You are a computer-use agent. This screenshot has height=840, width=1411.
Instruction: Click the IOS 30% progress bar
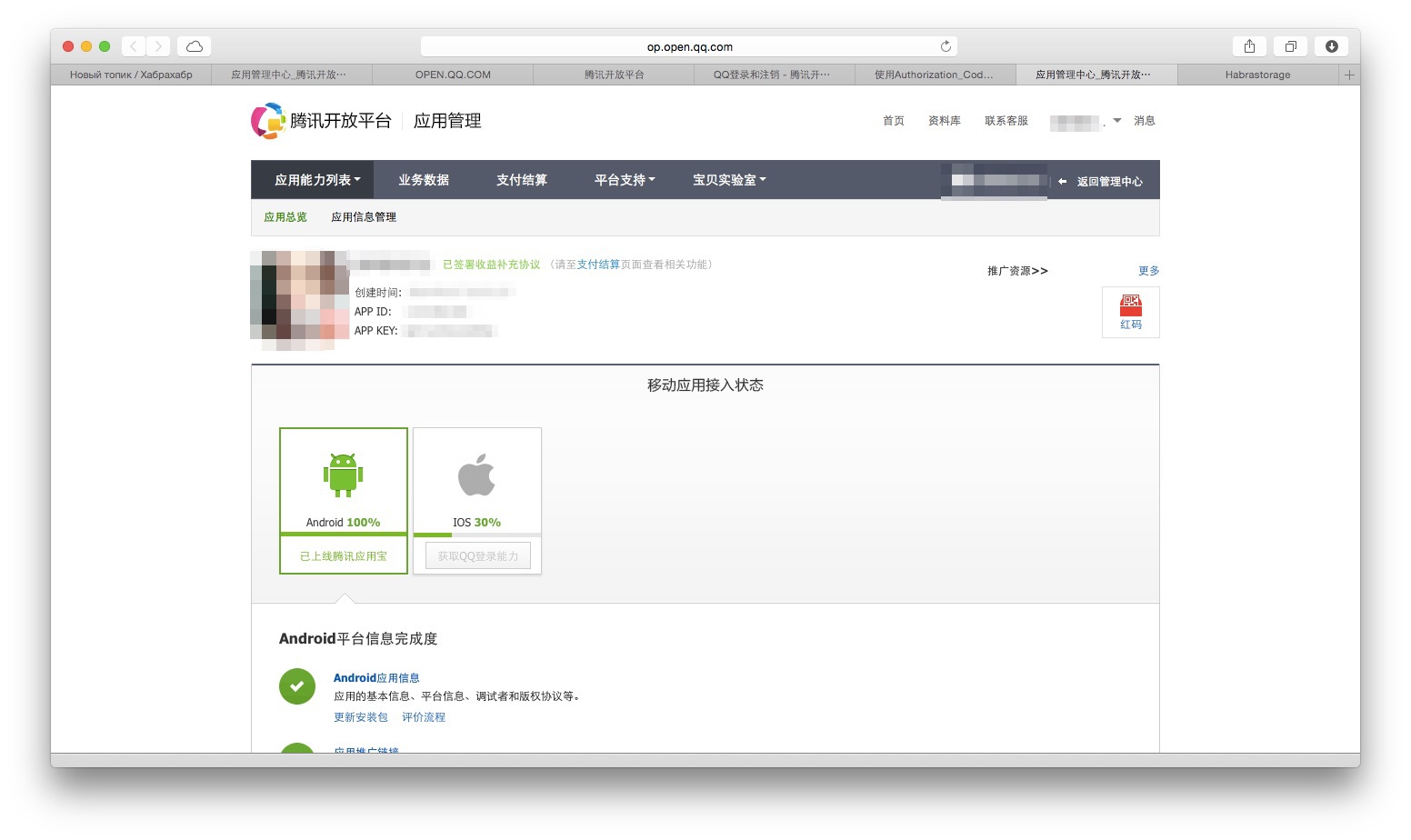[x=477, y=535]
